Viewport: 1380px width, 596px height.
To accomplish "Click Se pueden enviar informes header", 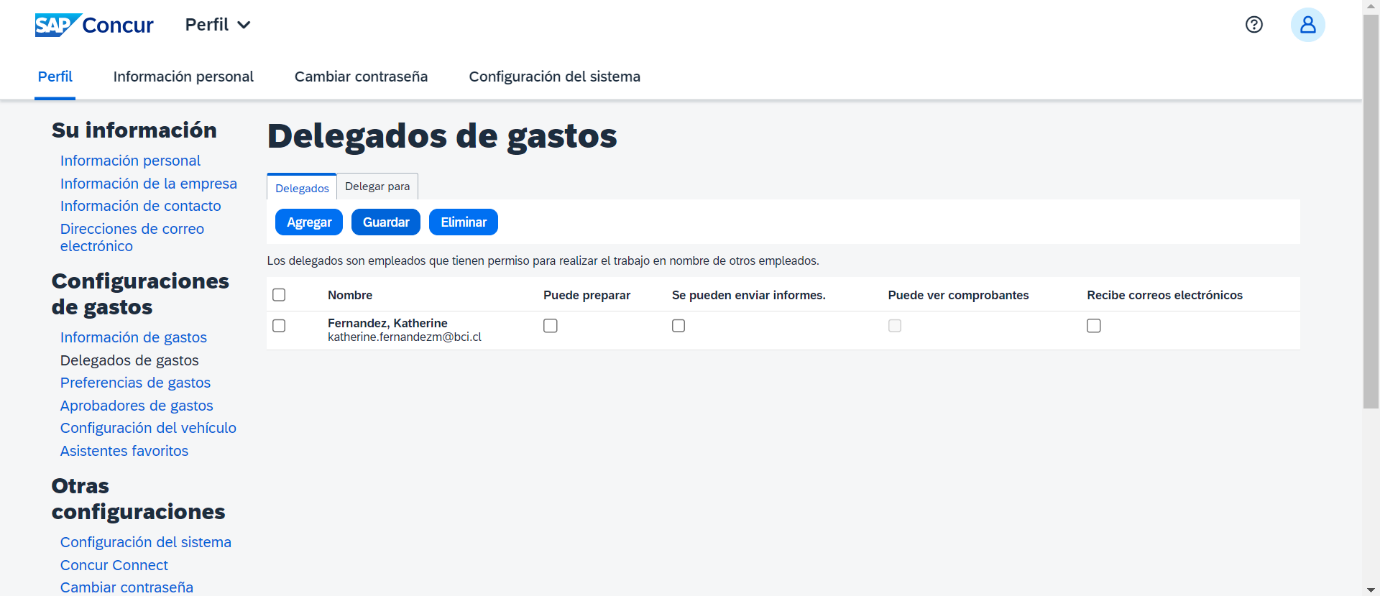I will (x=749, y=295).
